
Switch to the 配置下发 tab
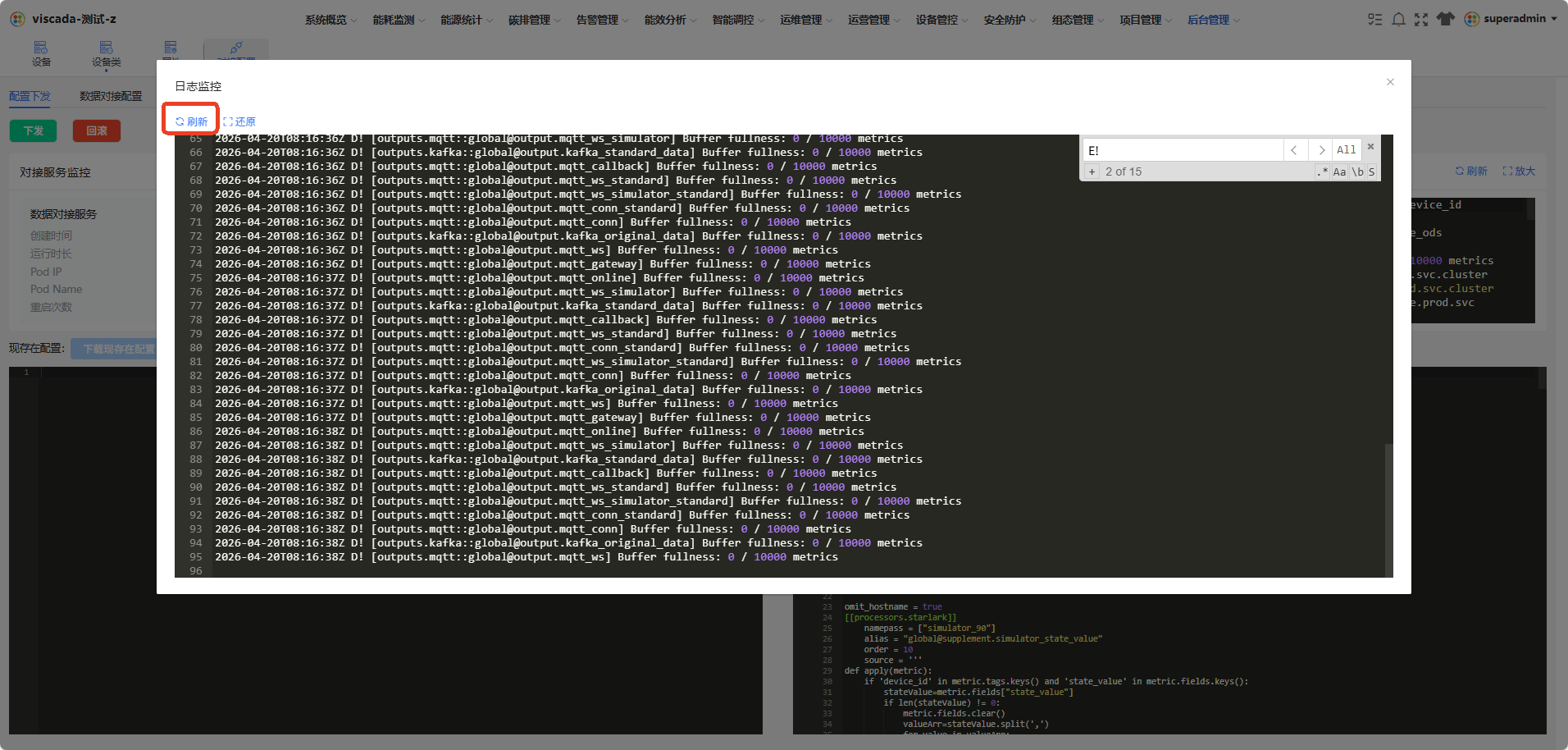(30, 96)
